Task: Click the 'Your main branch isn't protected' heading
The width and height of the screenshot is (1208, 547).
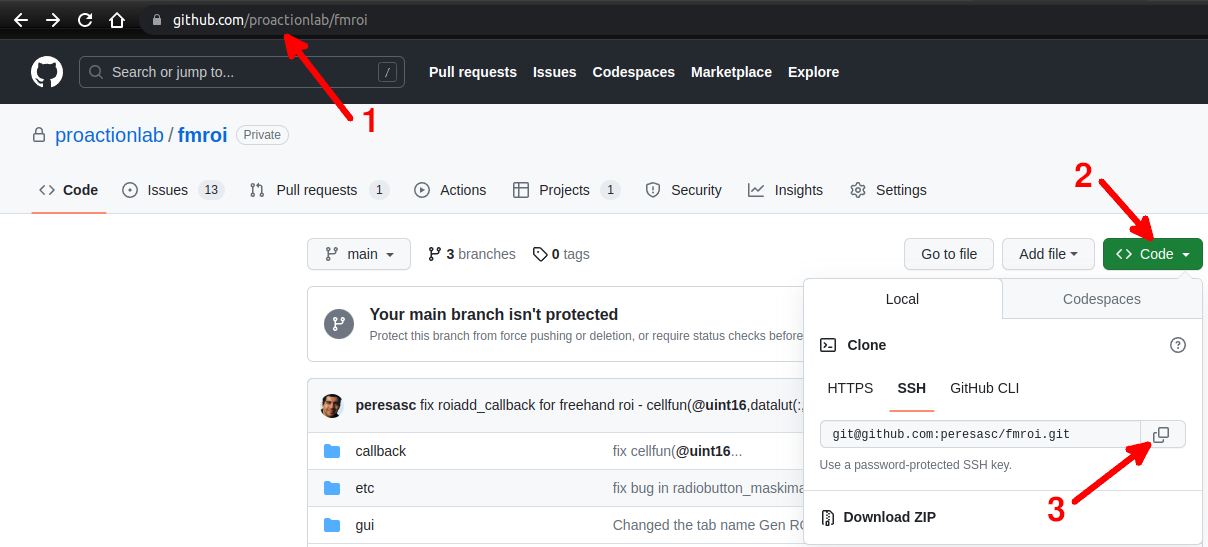Action: click(494, 314)
